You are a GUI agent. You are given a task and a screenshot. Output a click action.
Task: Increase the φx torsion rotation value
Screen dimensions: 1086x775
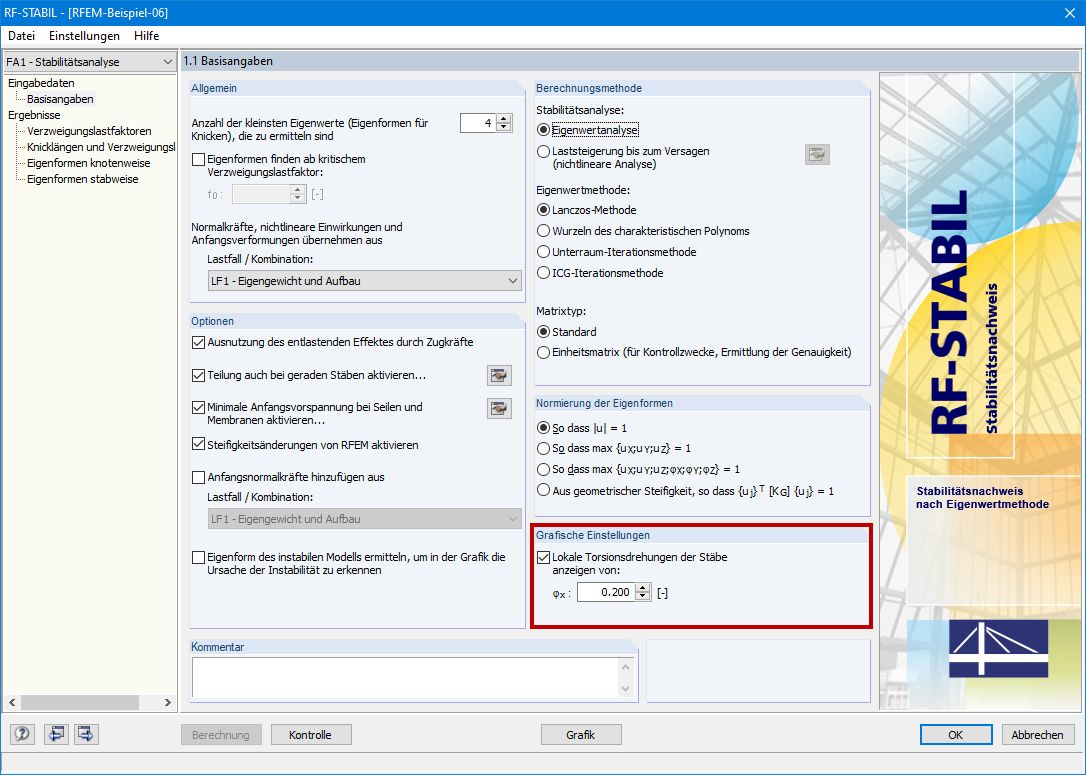click(643, 588)
